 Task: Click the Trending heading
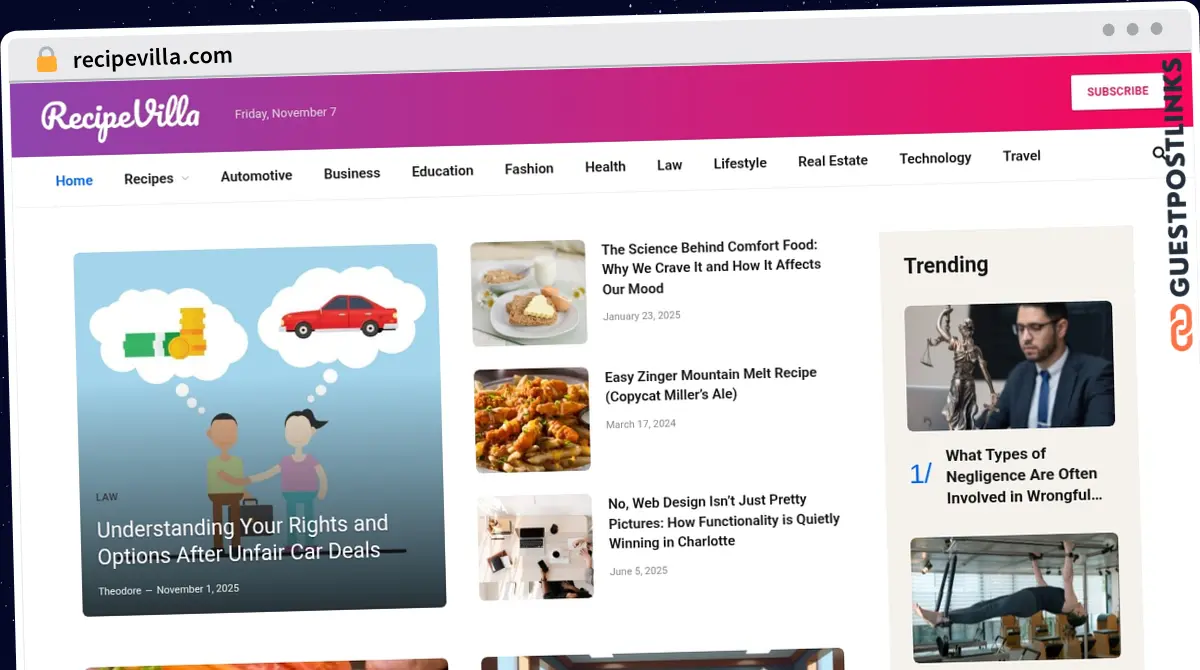945,265
